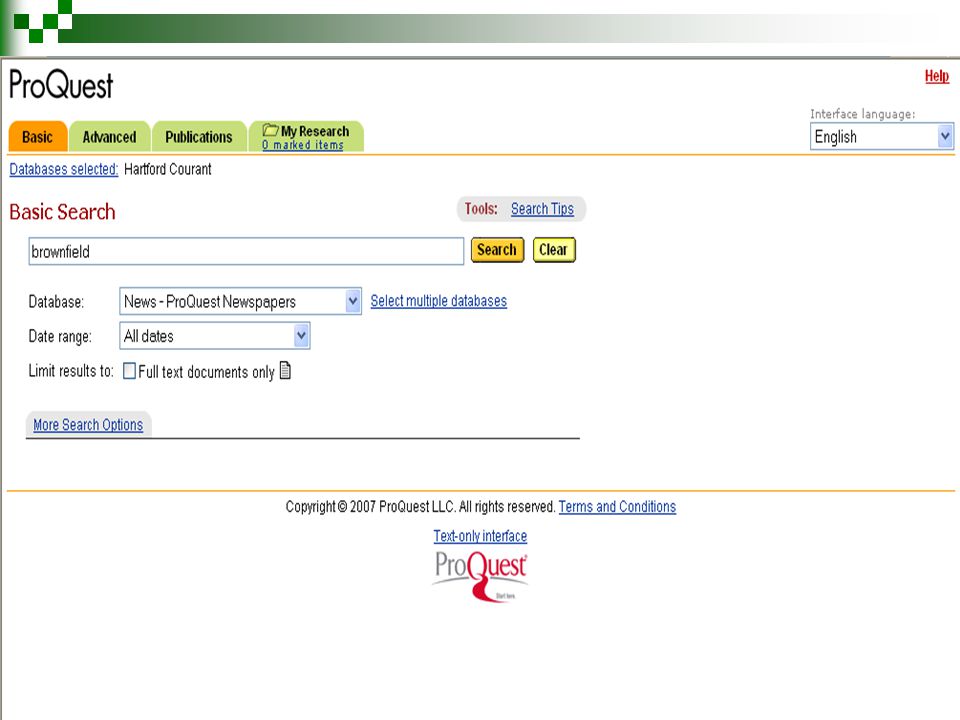
Task: Click the 0 marked items link
Action: tap(302, 145)
